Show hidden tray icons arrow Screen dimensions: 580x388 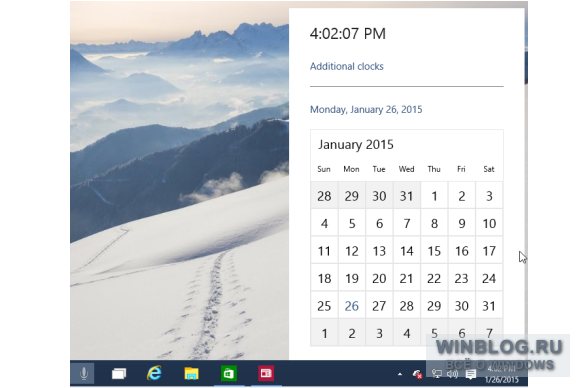coord(400,374)
